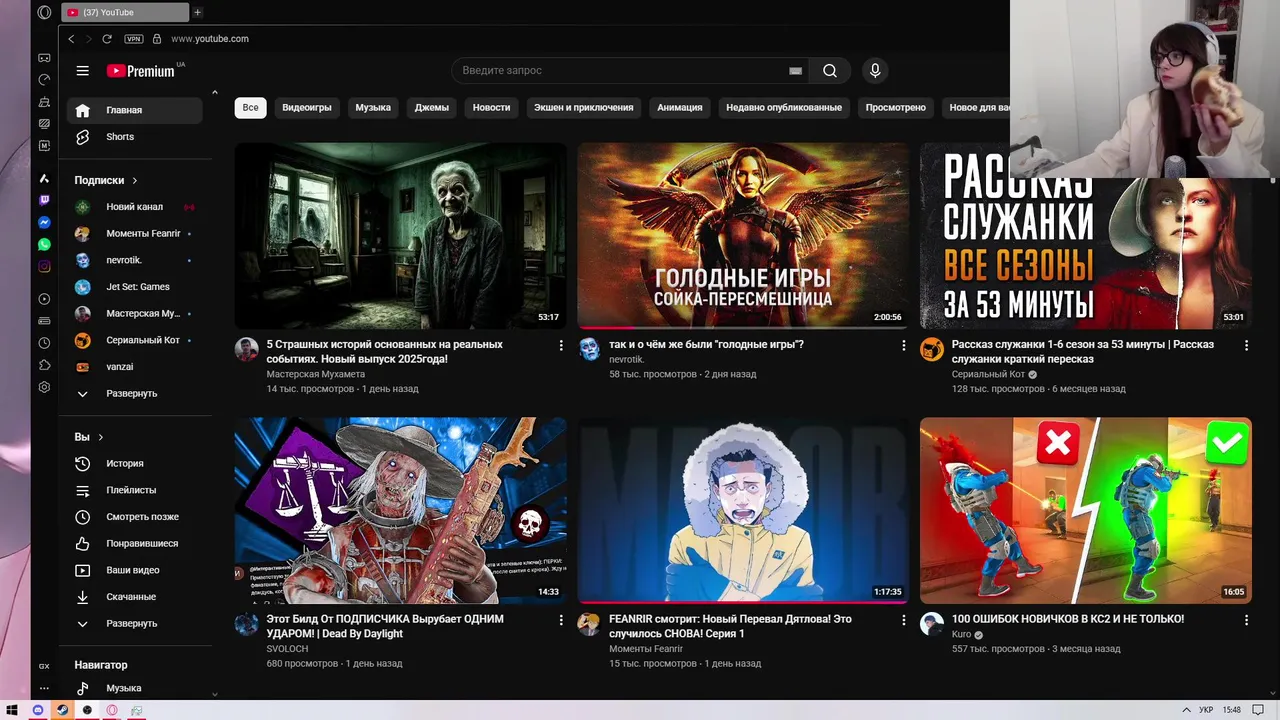
Task: Open options menu for 5 Страшных историй video
Action: 560,345
